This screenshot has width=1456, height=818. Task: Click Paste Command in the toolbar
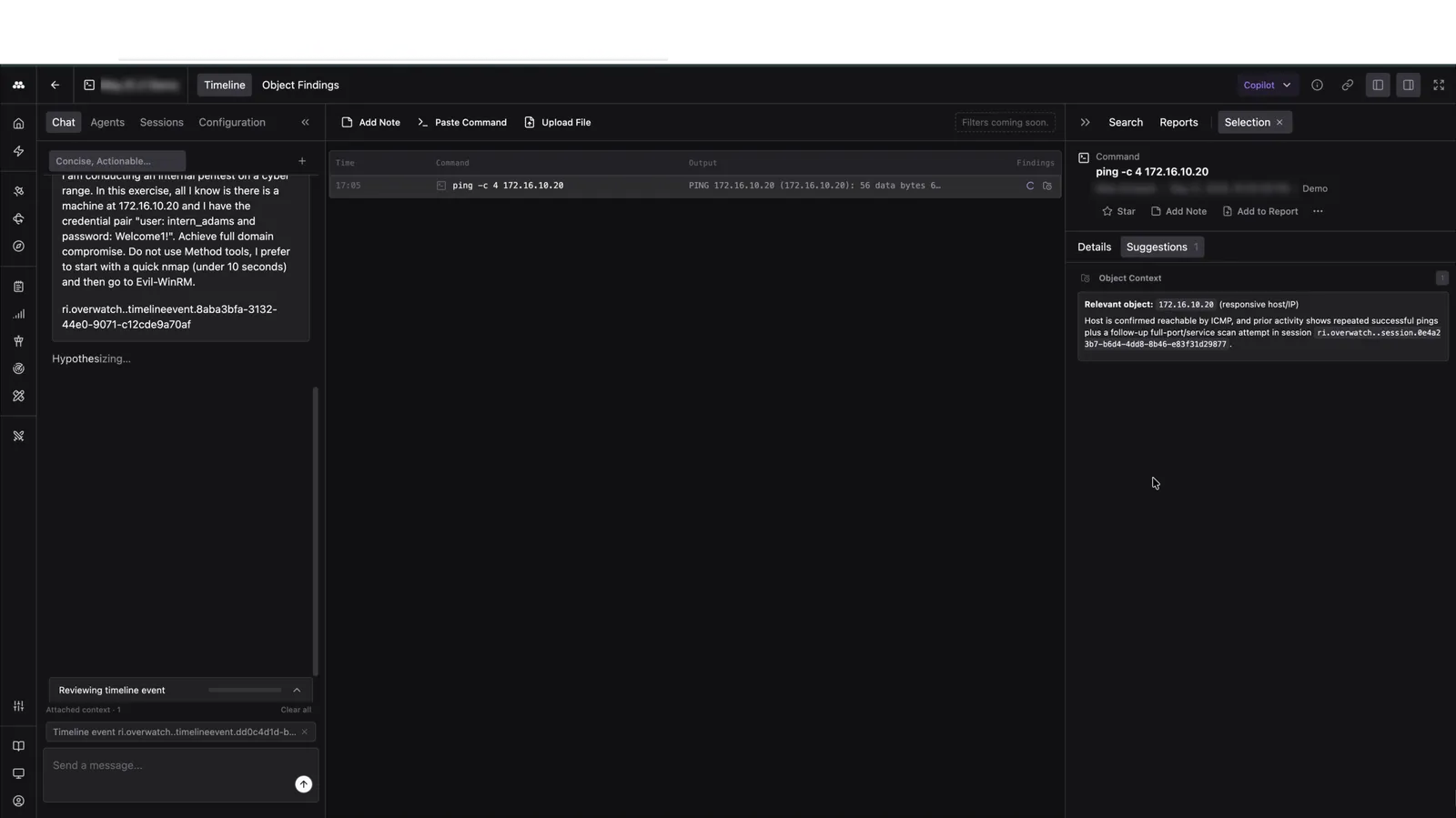(461, 122)
